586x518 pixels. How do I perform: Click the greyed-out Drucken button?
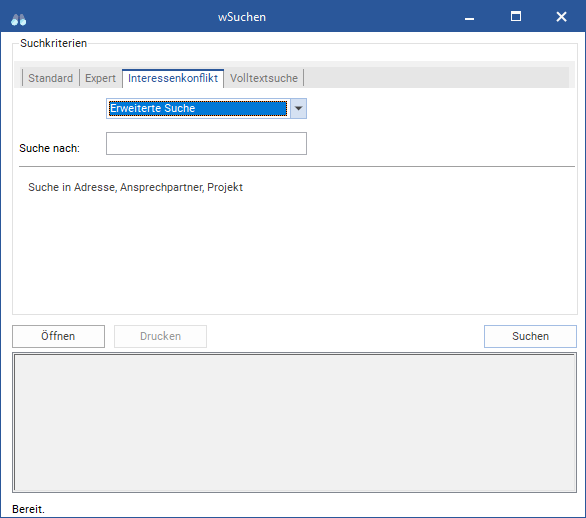160,336
